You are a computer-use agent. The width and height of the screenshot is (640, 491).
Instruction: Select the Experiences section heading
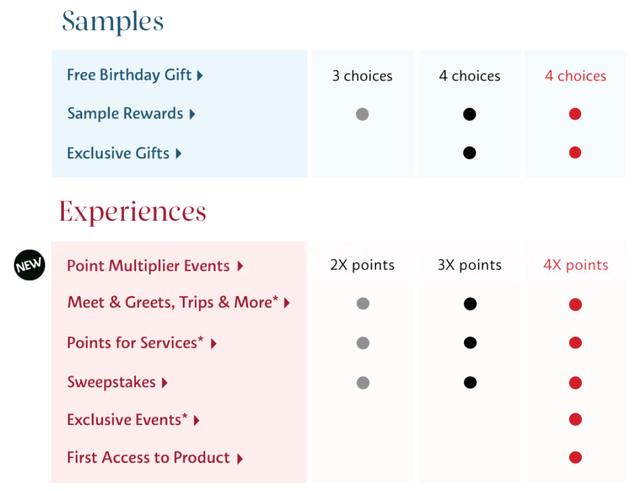(132, 212)
